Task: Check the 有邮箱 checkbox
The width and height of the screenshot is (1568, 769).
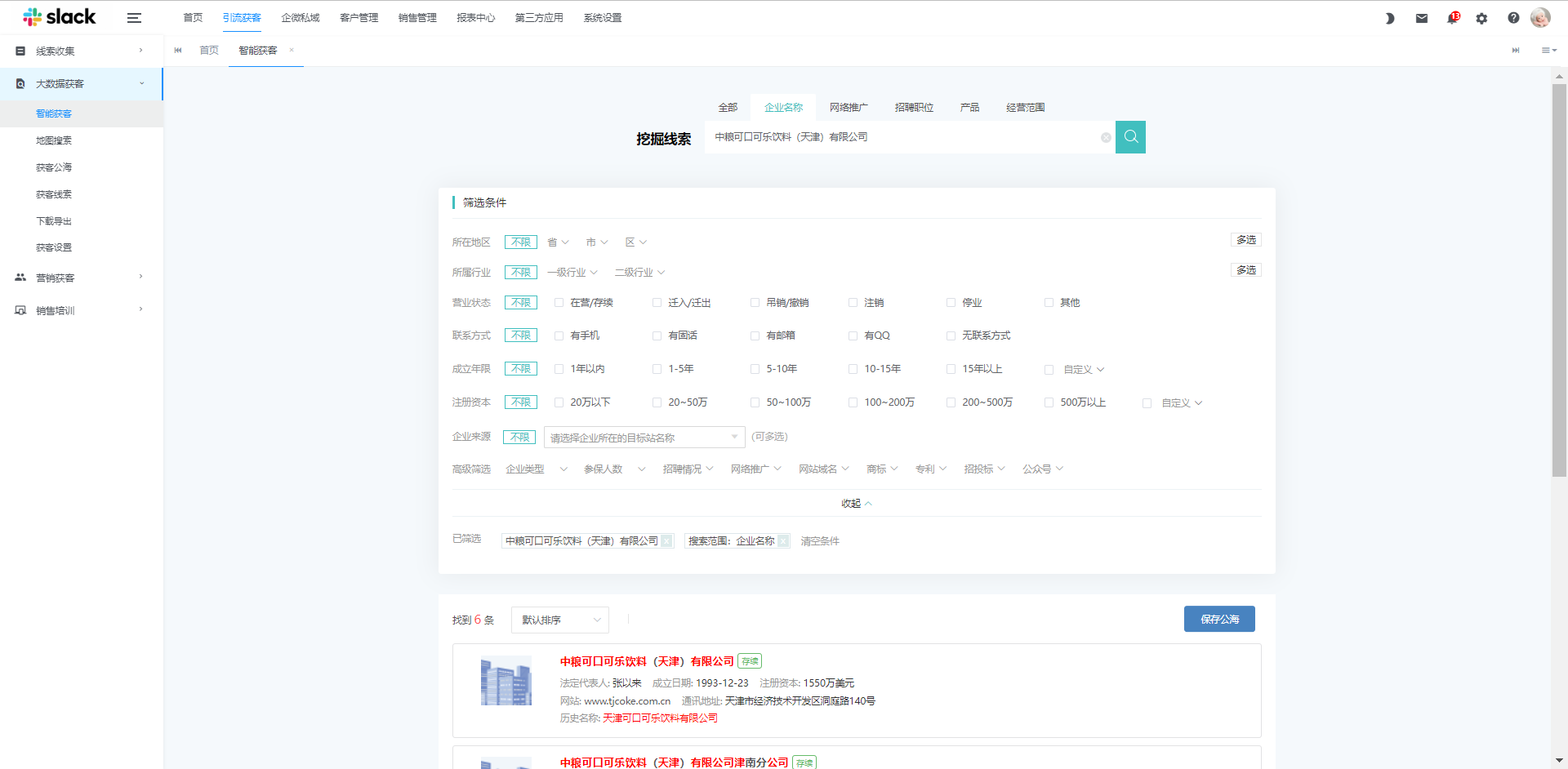Action: [x=755, y=336]
